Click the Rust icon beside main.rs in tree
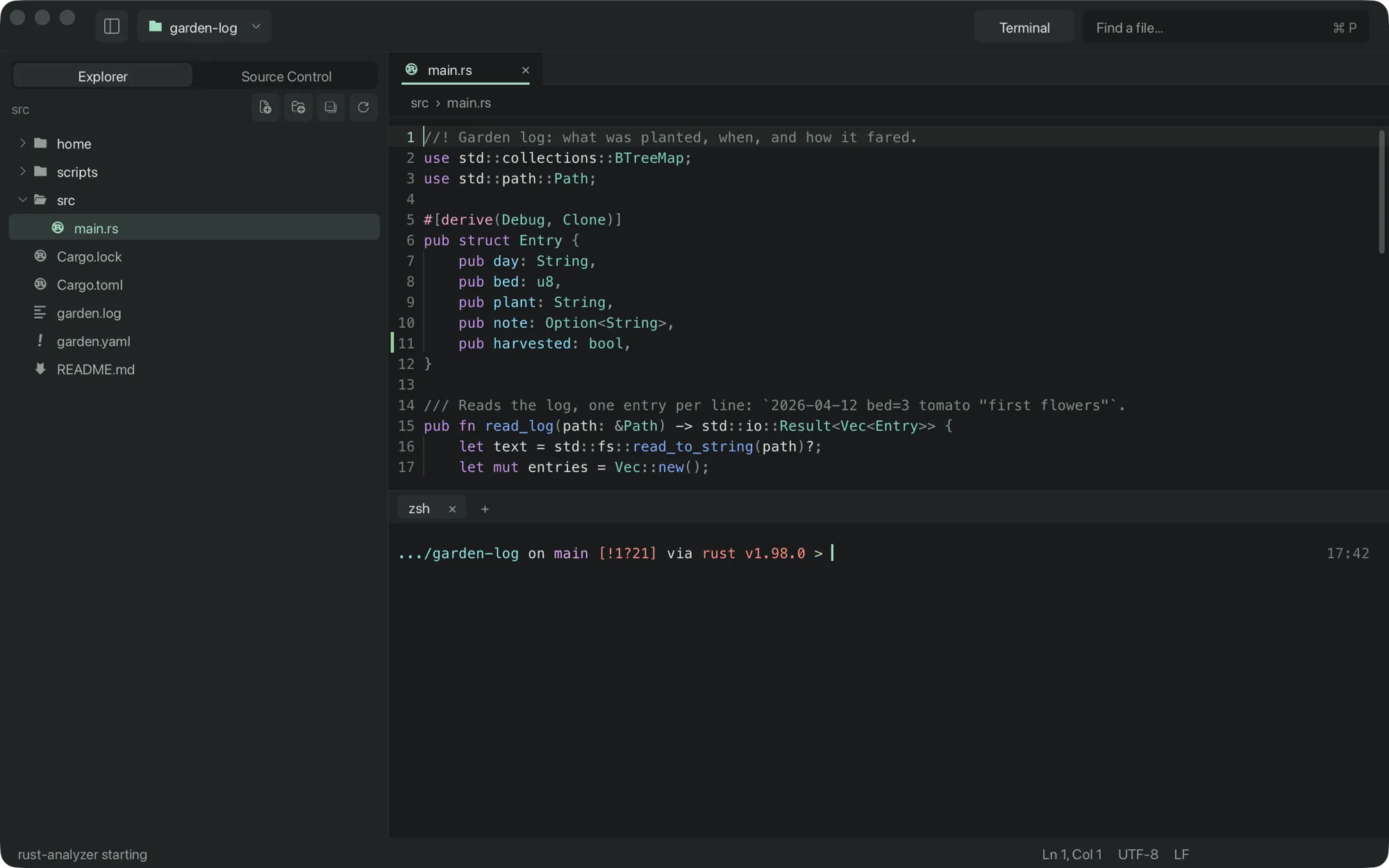The width and height of the screenshot is (1389, 868). pos(58,227)
